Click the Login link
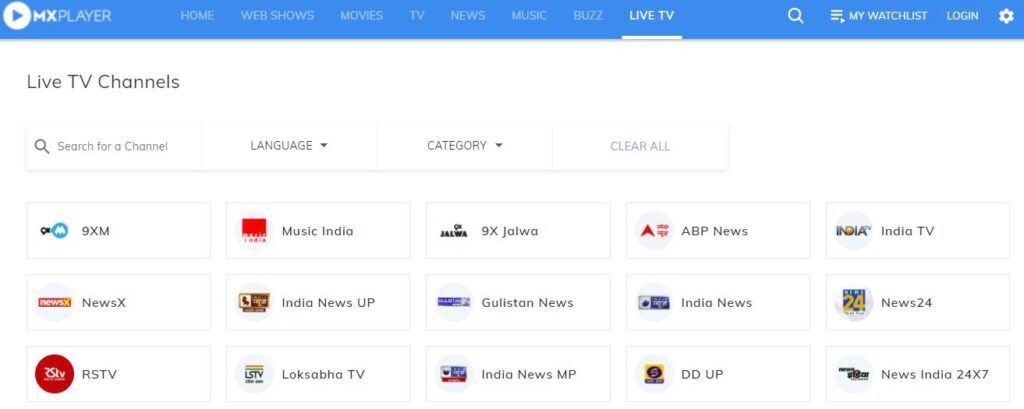The image size is (1024, 409). (x=962, y=16)
